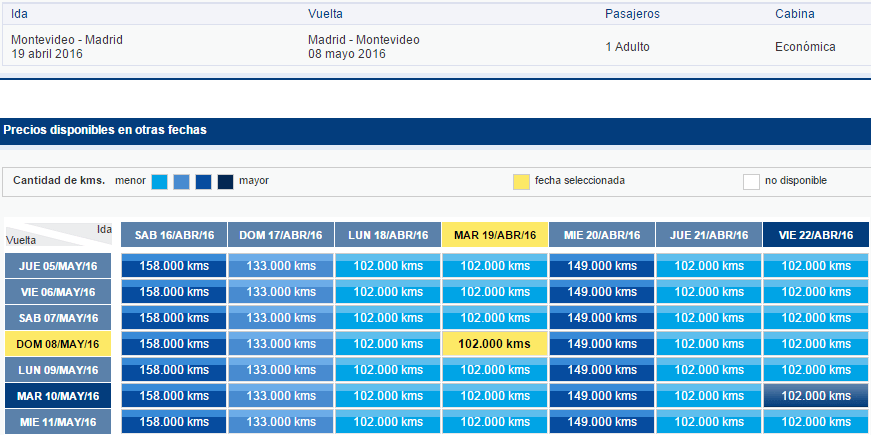Click 'Precios disponibles en otras fechas' header
The width and height of the screenshot is (871, 435).
coord(106,130)
